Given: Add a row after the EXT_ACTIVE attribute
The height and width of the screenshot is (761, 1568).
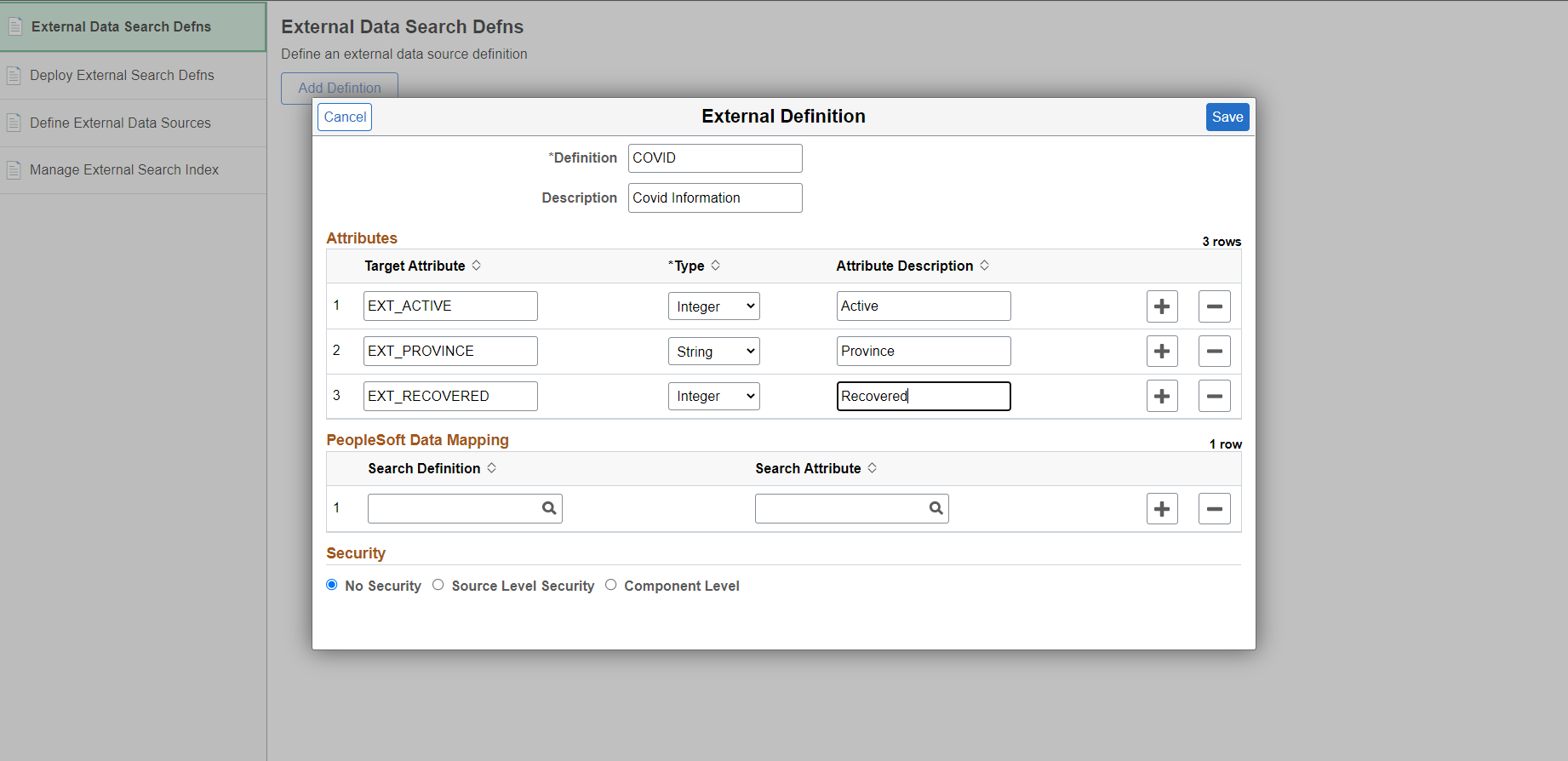Looking at the screenshot, I should [1162, 306].
